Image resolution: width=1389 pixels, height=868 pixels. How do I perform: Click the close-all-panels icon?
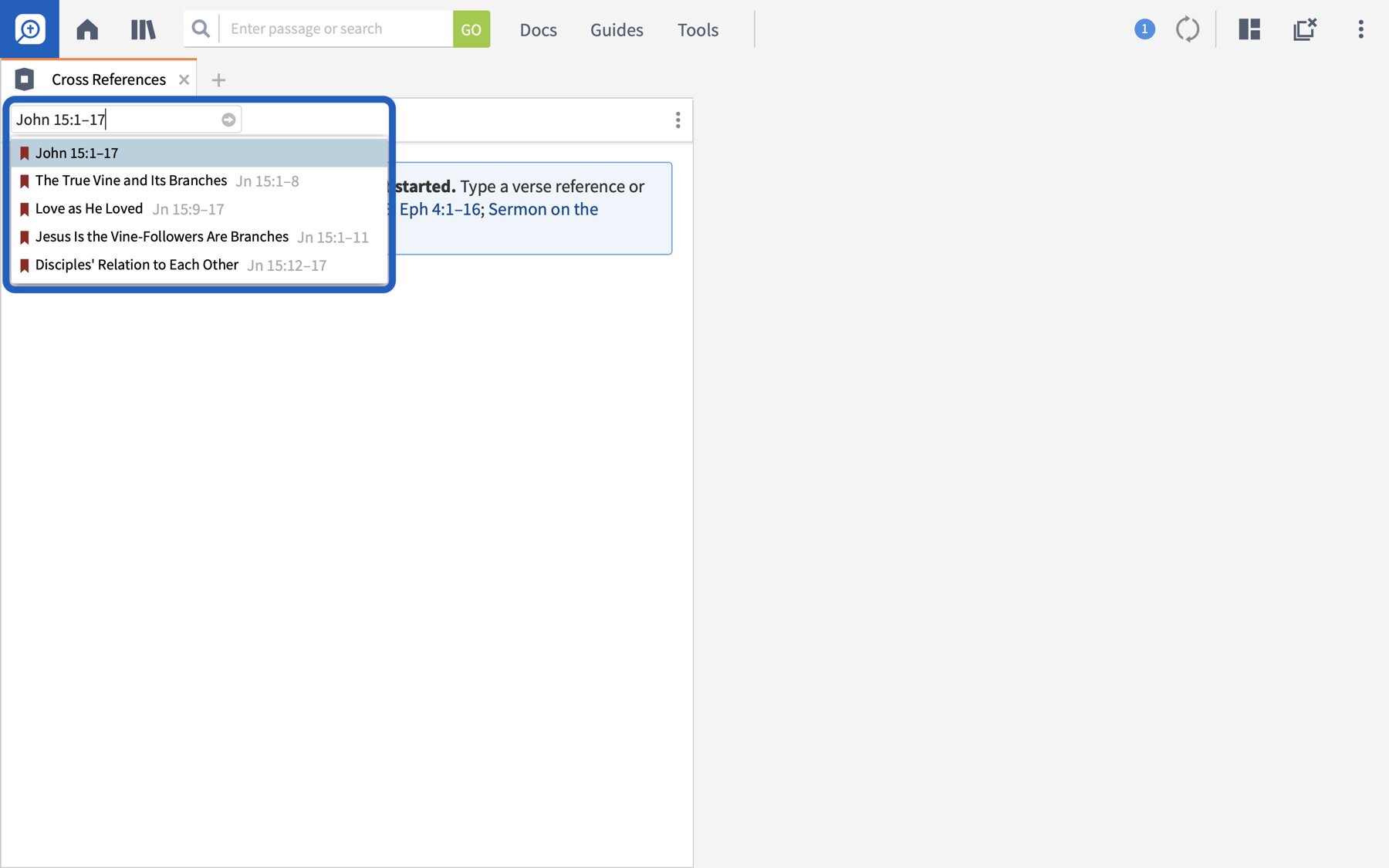(1305, 29)
